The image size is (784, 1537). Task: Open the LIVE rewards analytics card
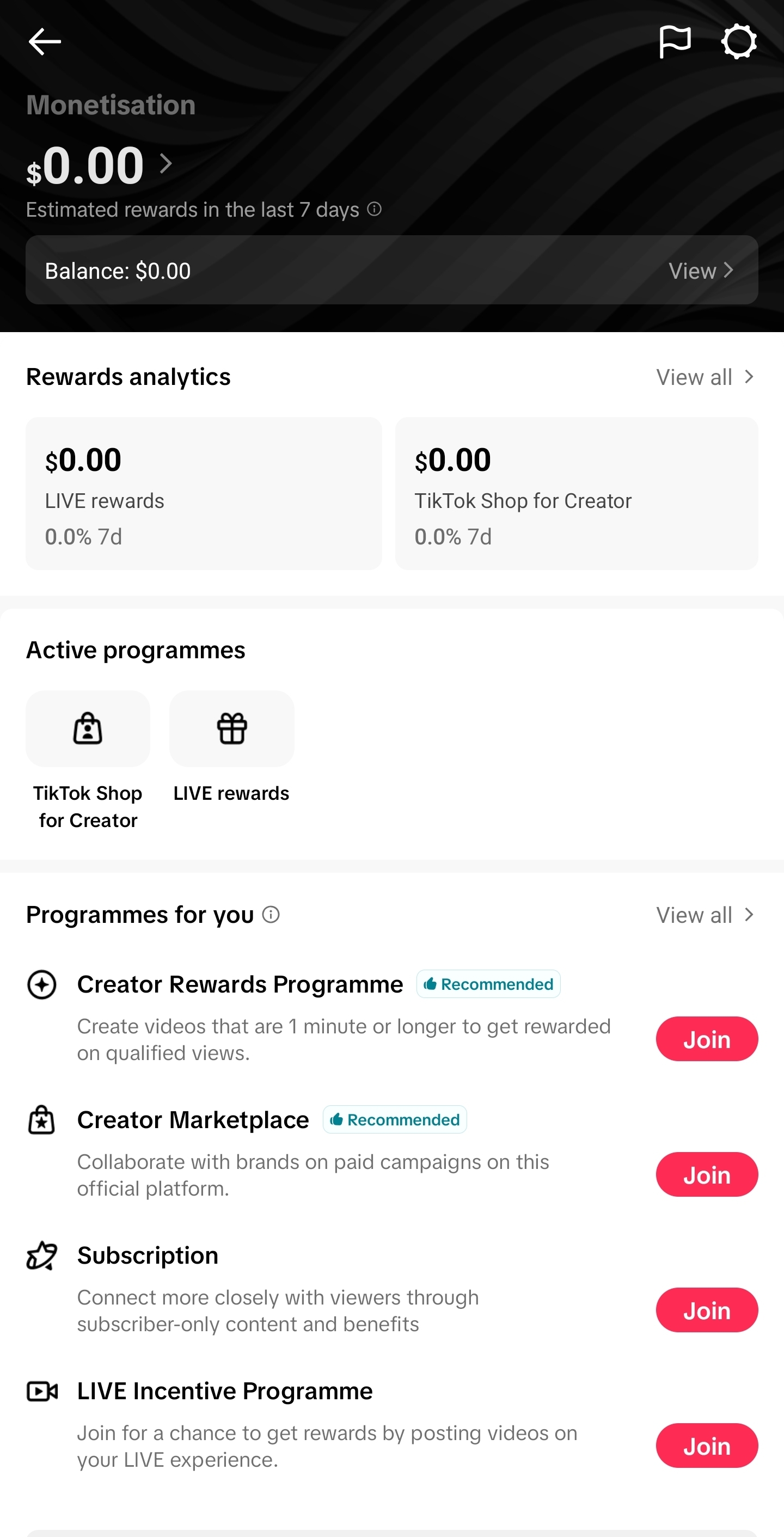204,493
